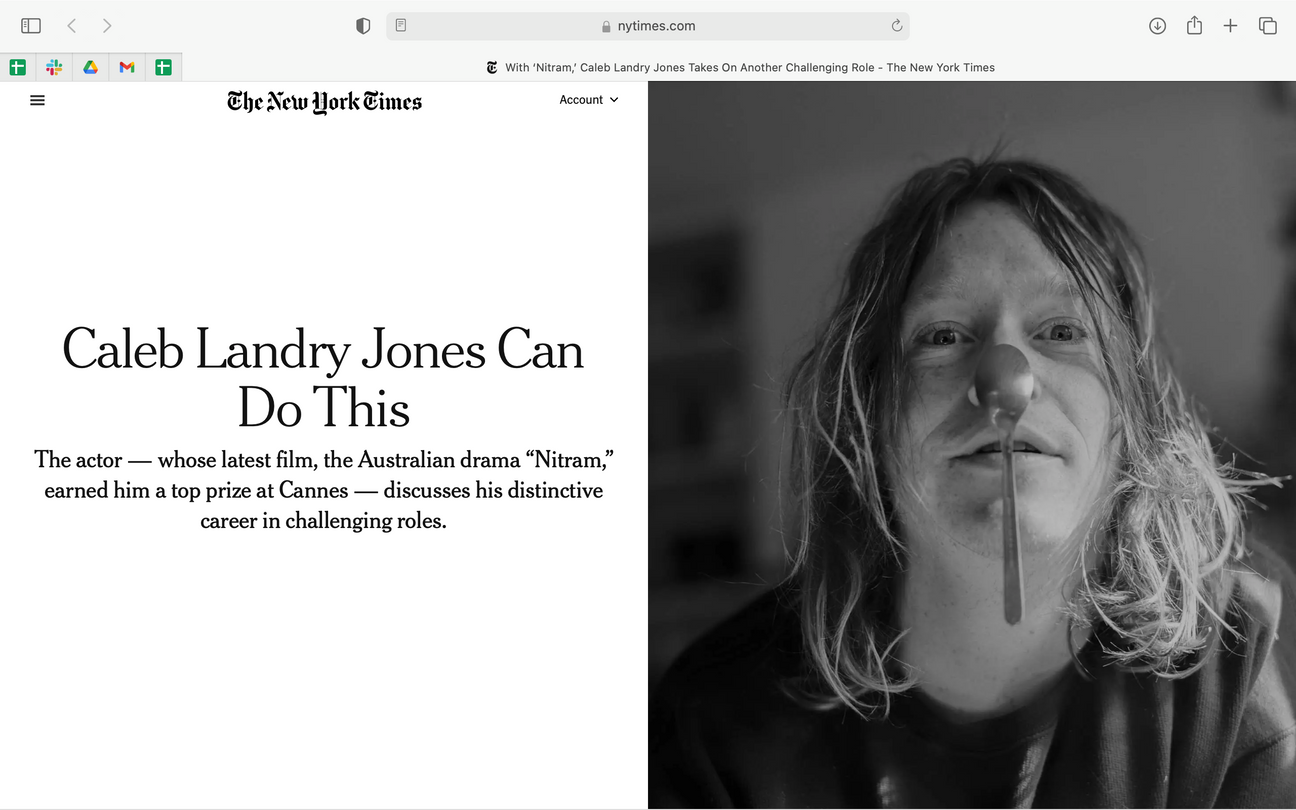Switch to the pinned Gmail tab

127,67
